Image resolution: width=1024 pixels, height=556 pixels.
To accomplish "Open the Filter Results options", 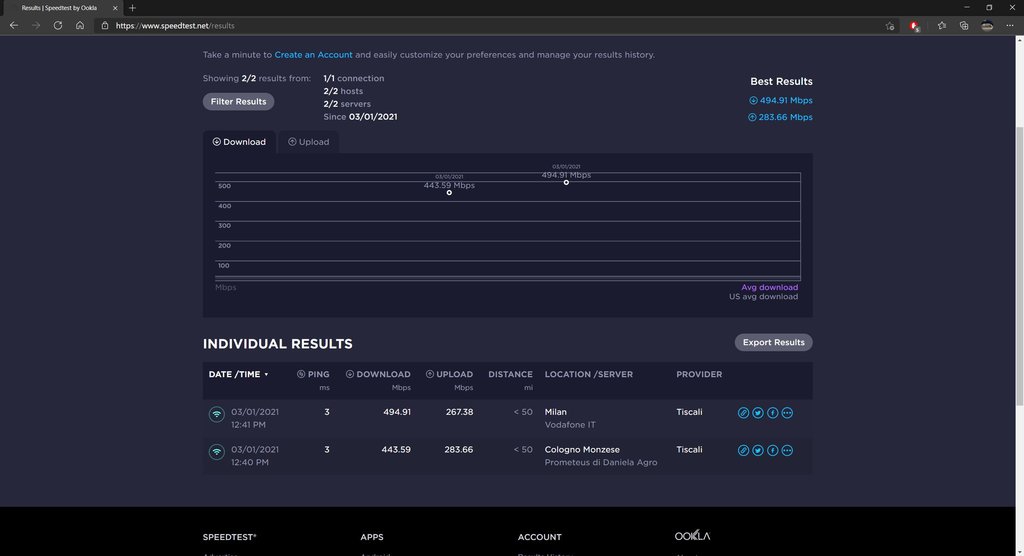I will 238,101.
